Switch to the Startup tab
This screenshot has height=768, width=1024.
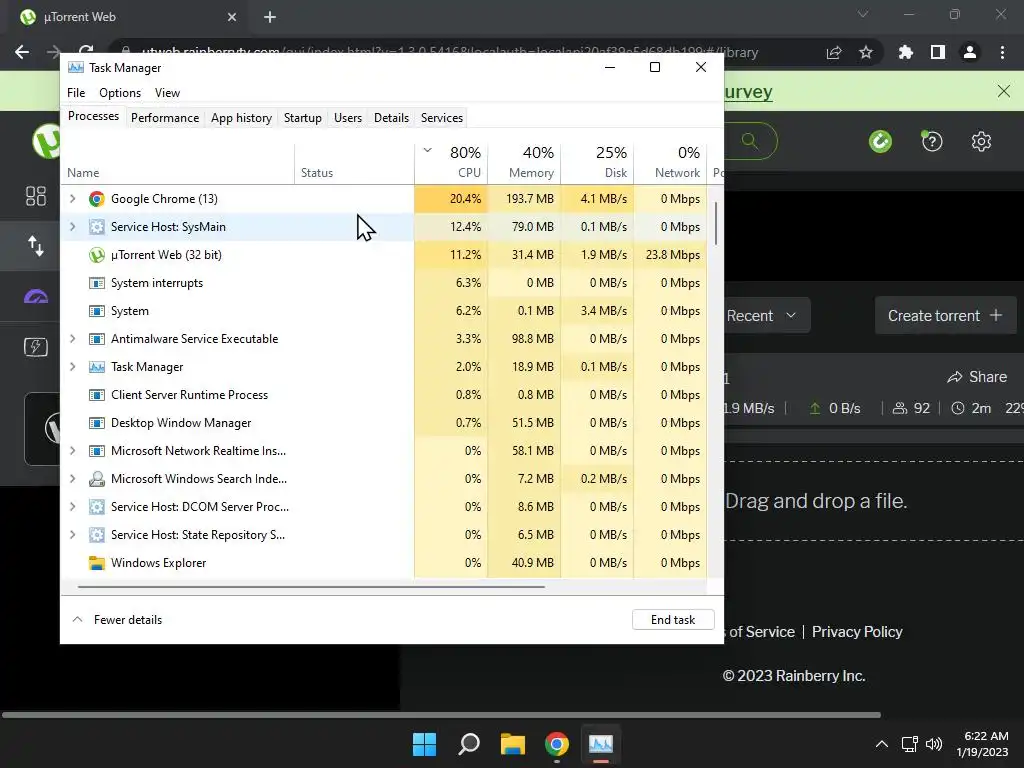click(302, 118)
